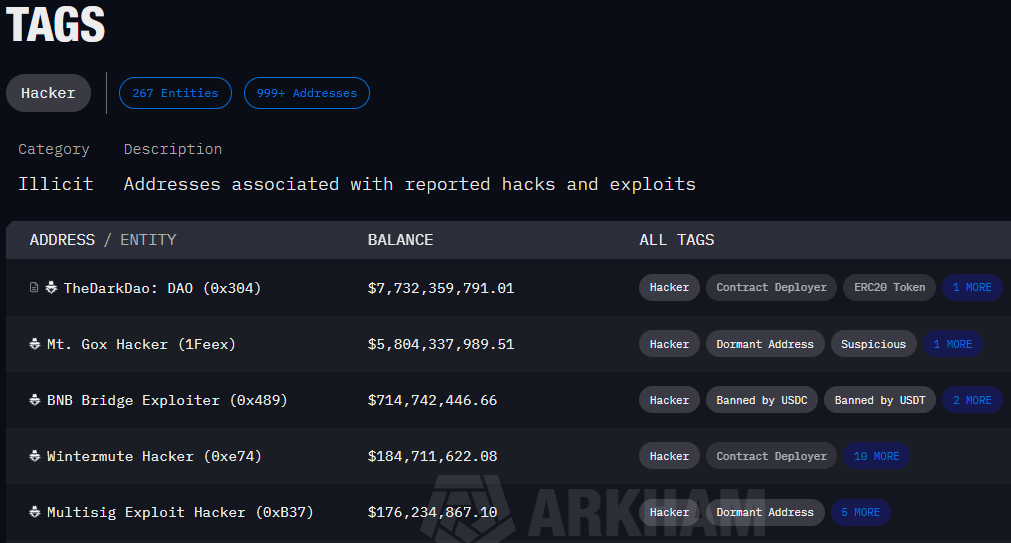Open BNB Bridge Exploiter (0x489) address

click(167, 400)
